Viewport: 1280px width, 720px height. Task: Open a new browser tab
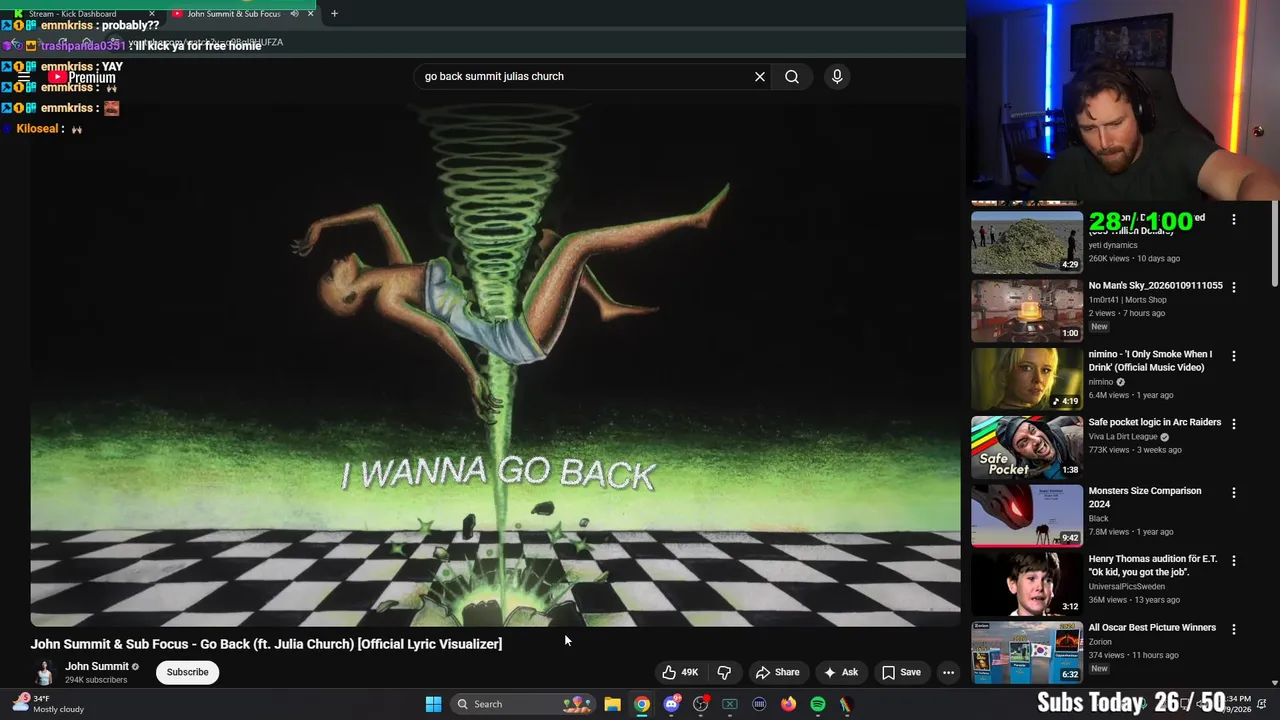click(334, 14)
